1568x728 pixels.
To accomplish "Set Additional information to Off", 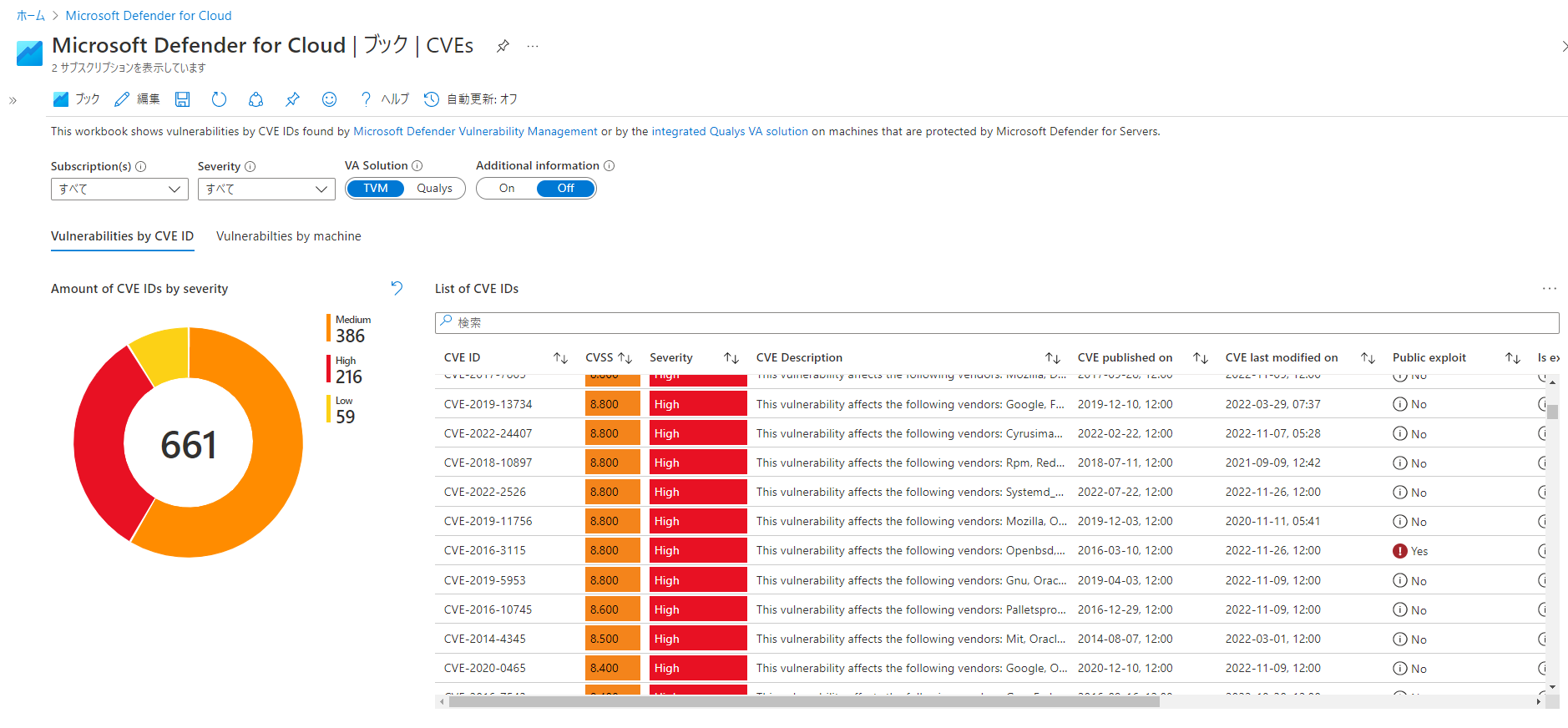I will click(566, 189).
